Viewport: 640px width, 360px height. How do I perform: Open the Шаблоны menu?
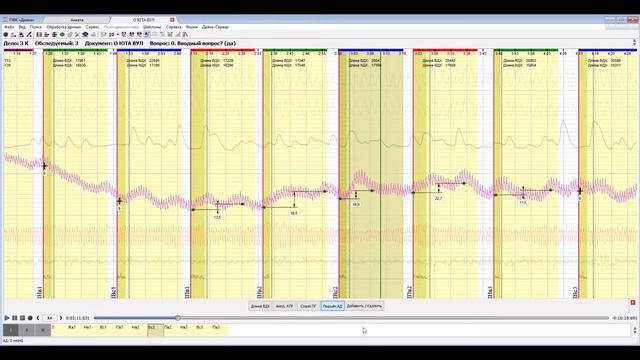point(152,27)
